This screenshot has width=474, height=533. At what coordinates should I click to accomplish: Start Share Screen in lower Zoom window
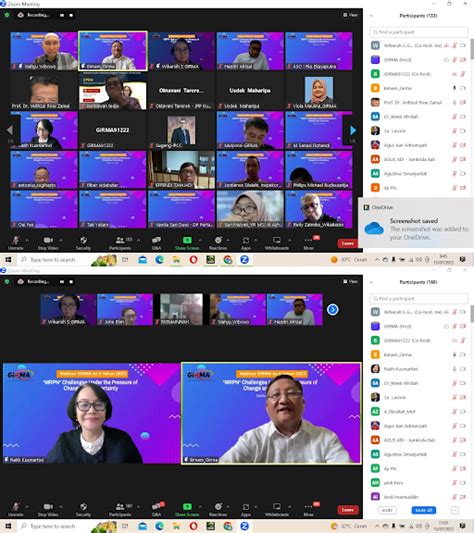pyautogui.click(x=187, y=509)
